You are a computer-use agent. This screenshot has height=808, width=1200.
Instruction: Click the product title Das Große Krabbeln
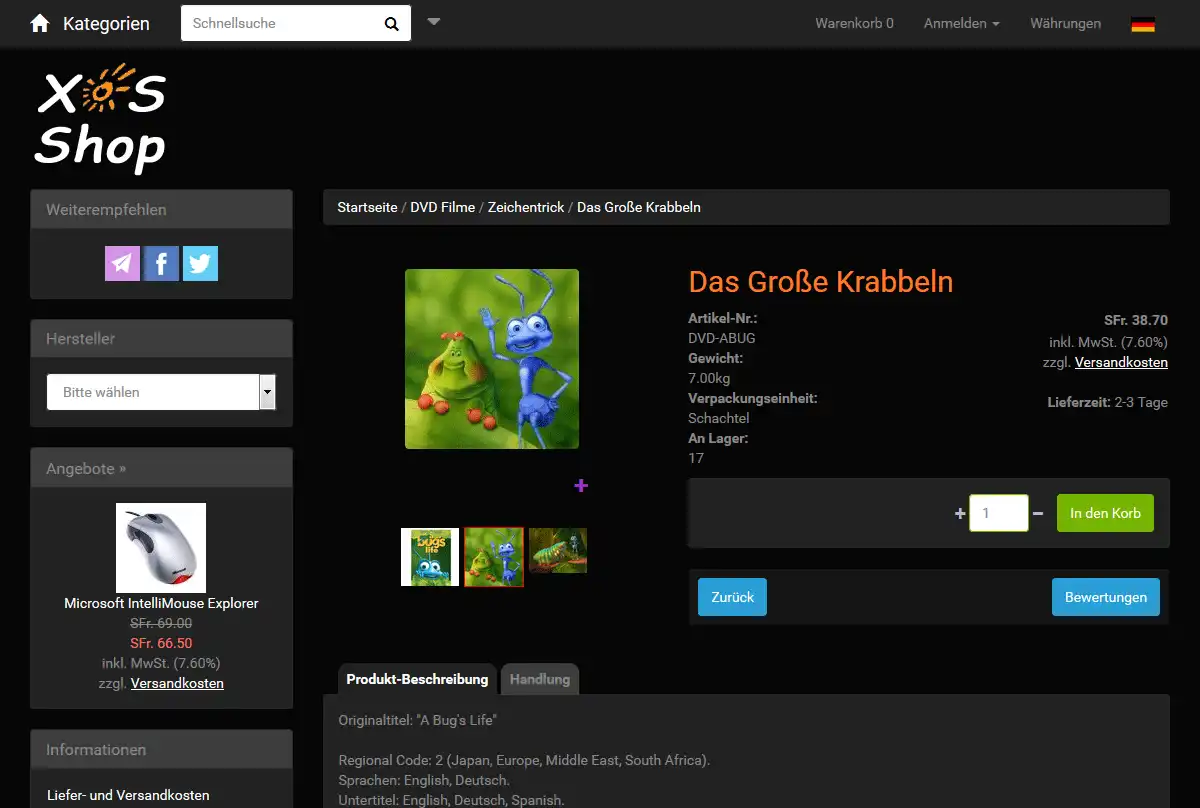821,282
